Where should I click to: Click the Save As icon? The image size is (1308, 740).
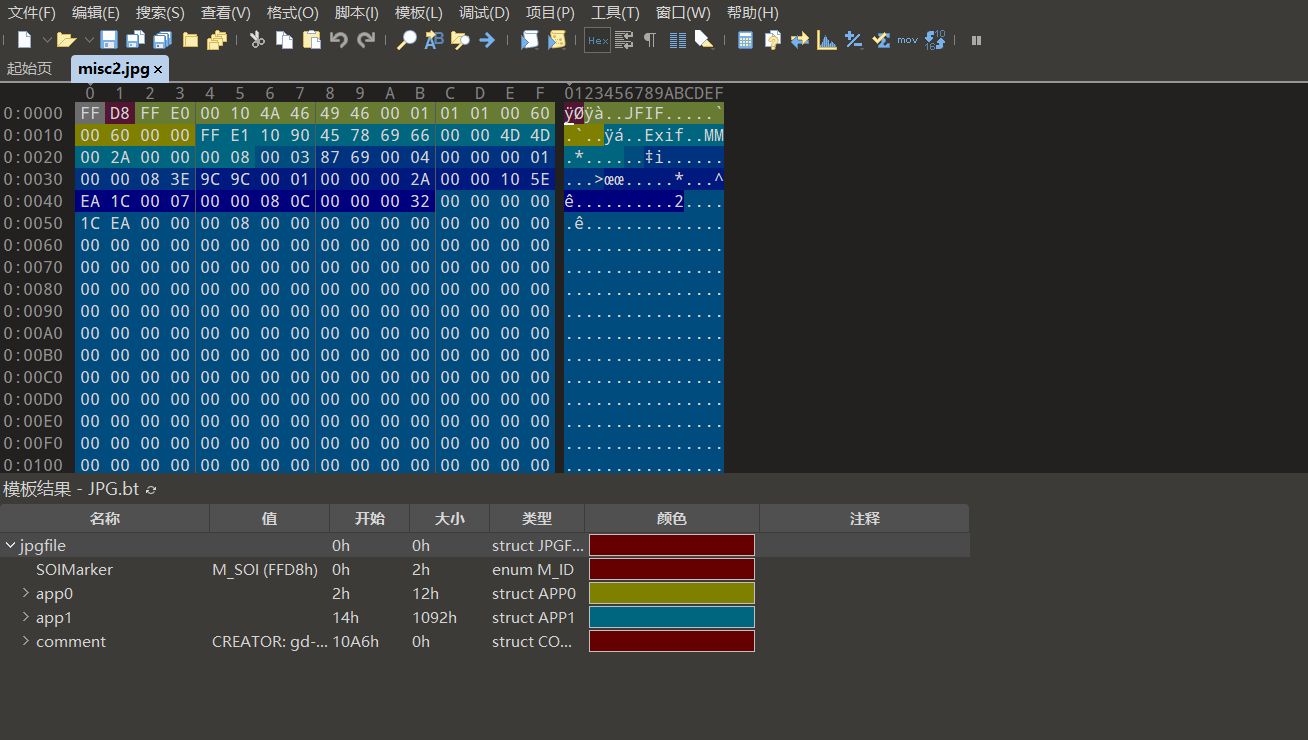point(135,40)
